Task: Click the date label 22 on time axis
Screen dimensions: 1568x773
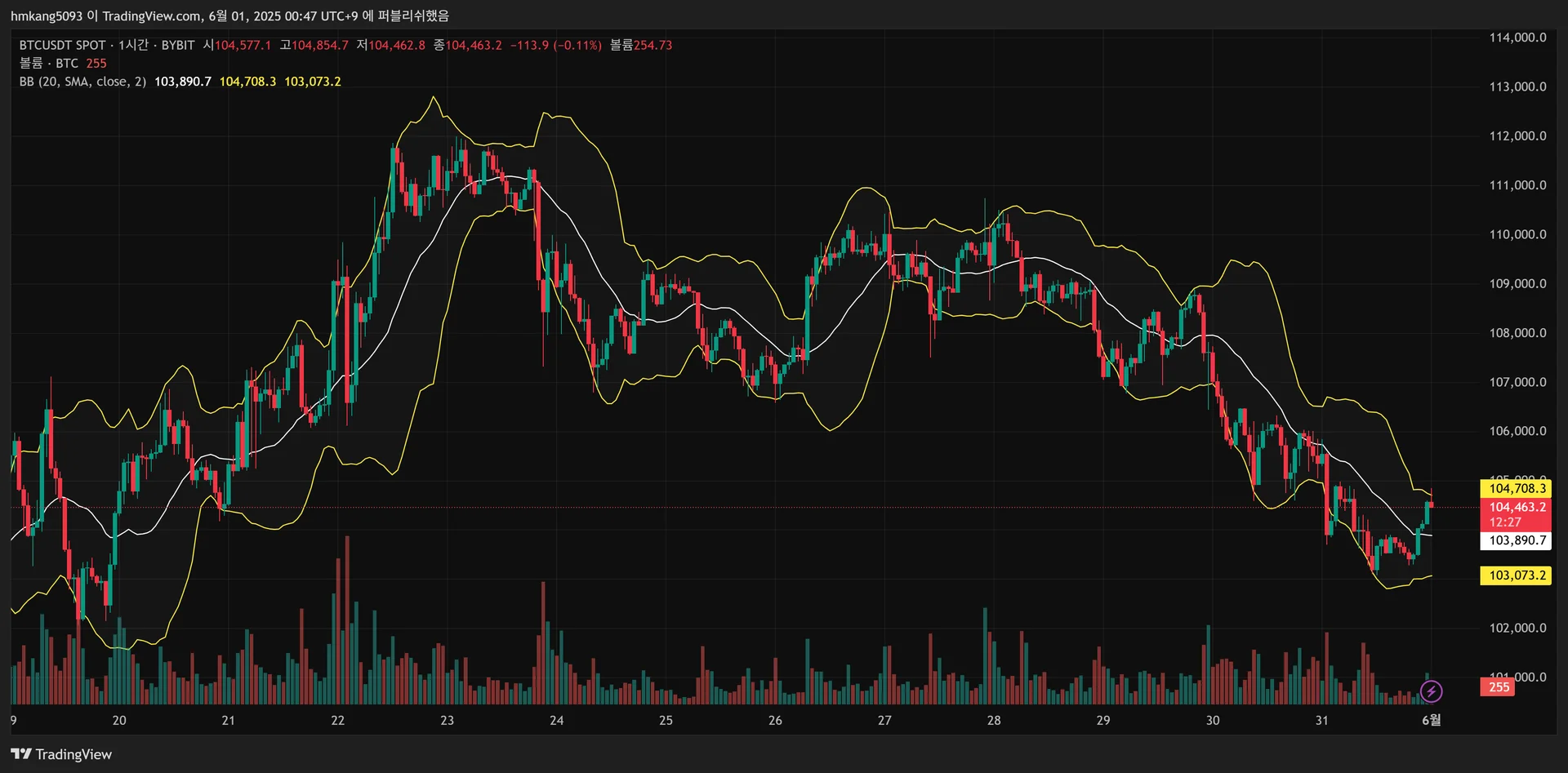Action: [x=338, y=720]
